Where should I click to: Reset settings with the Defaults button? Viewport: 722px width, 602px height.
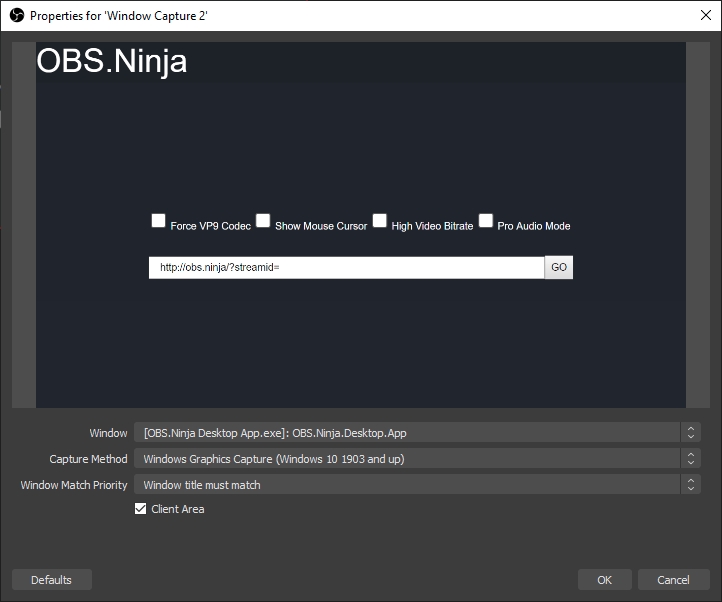click(x=51, y=580)
